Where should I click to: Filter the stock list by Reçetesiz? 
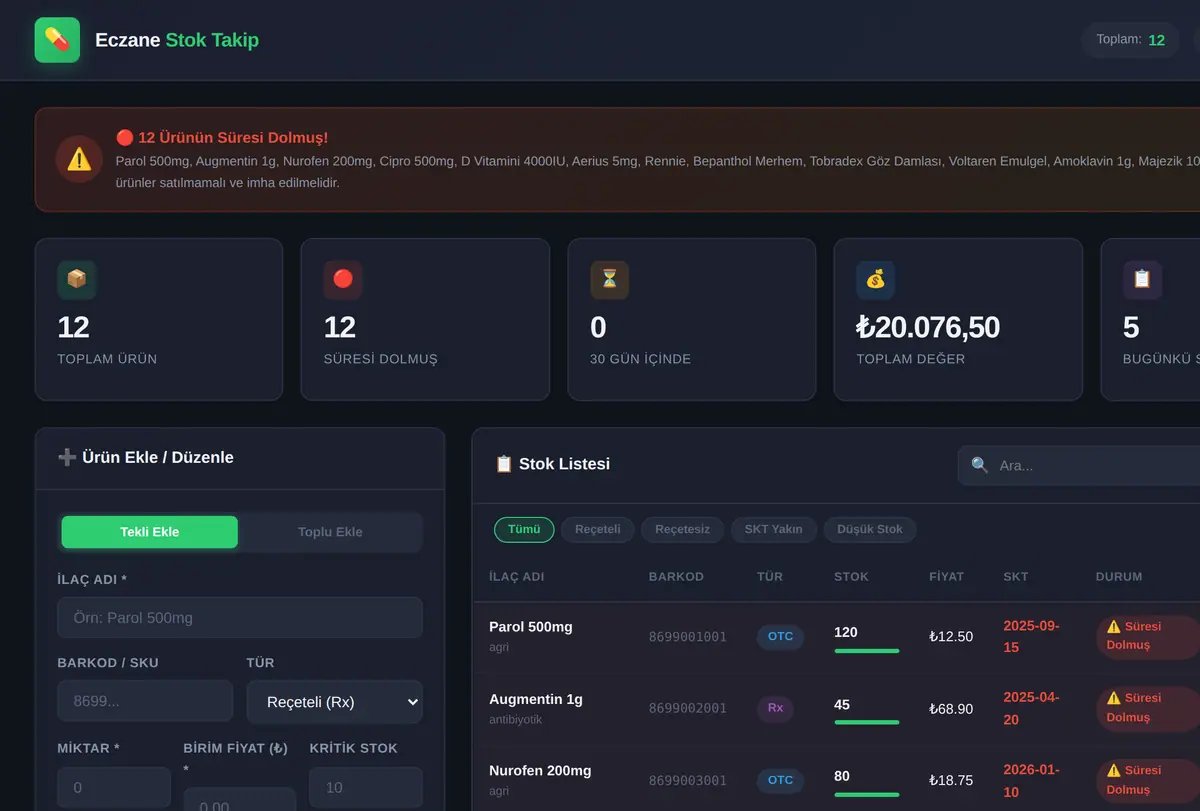coord(683,529)
